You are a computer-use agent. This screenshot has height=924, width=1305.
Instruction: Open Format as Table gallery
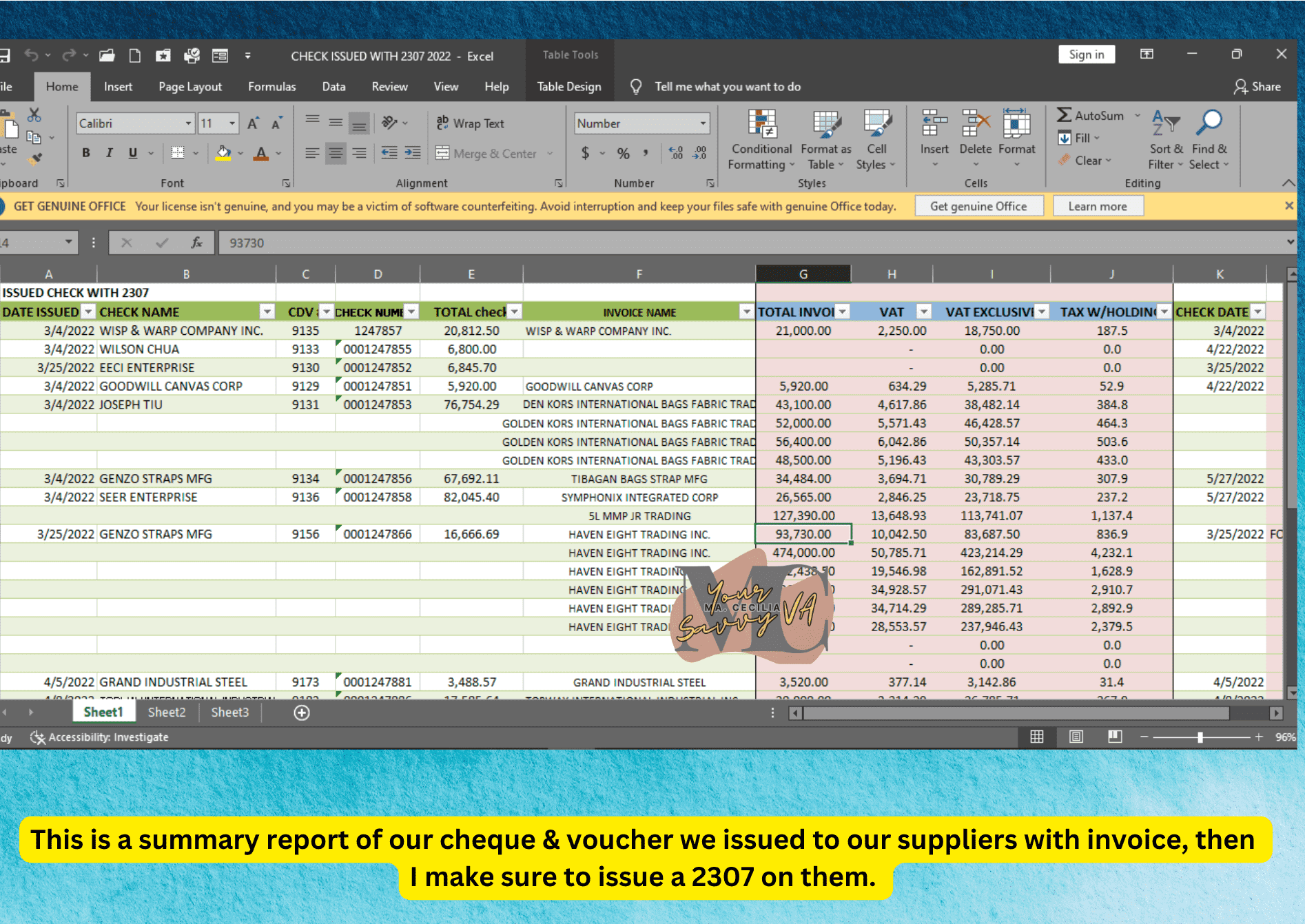[x=825, y=140]
